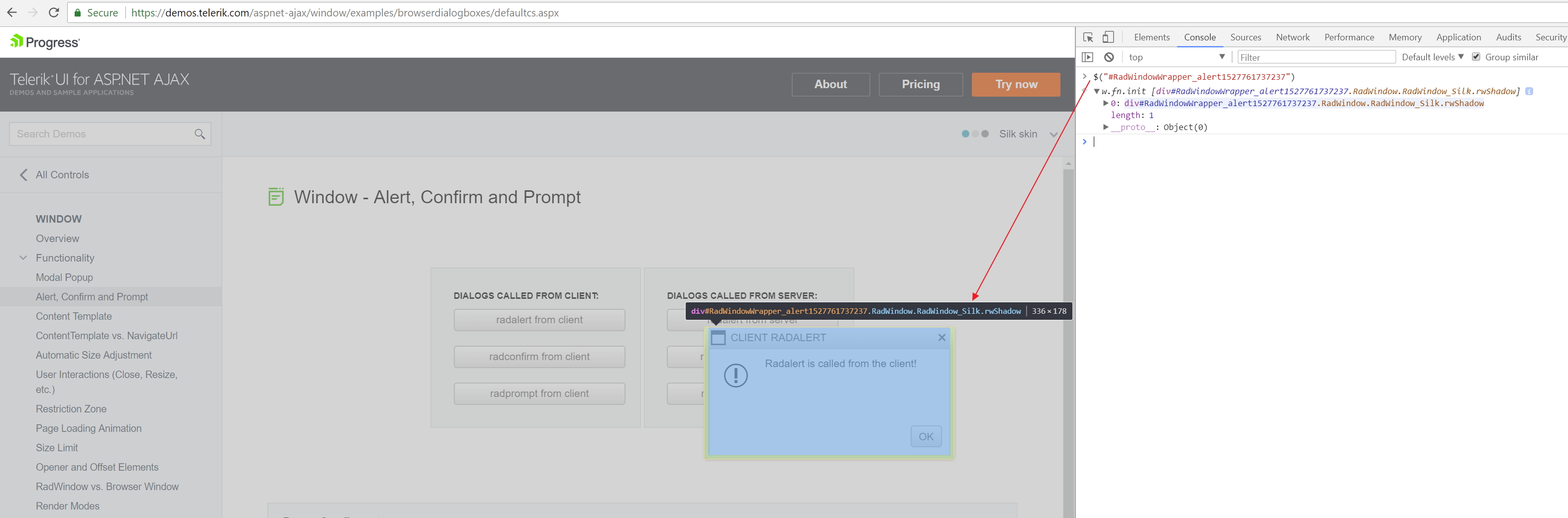Screen dimensions: 1568x518
Task: Show the console sidebar icon
Action: pyautogui.click(x=1088, y=57)
